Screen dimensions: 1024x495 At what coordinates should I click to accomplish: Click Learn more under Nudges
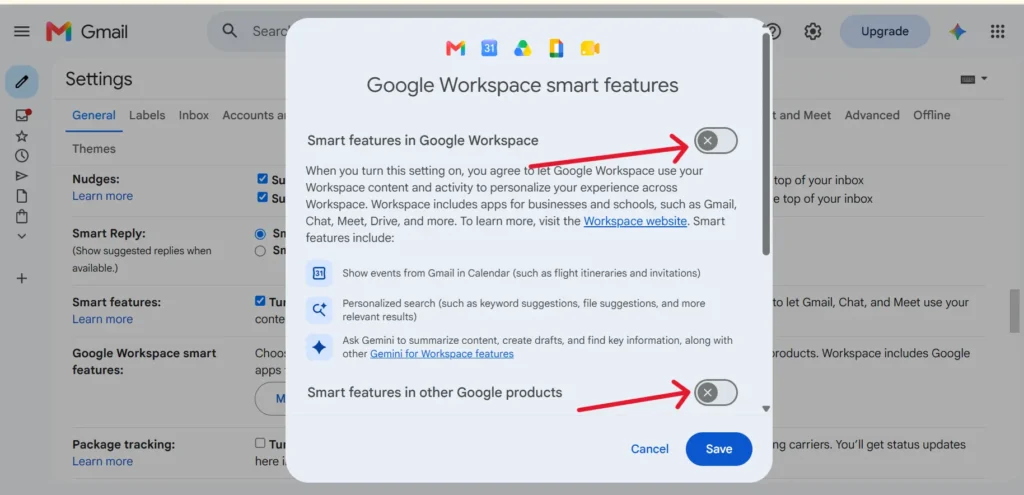[x=102, y=196]
